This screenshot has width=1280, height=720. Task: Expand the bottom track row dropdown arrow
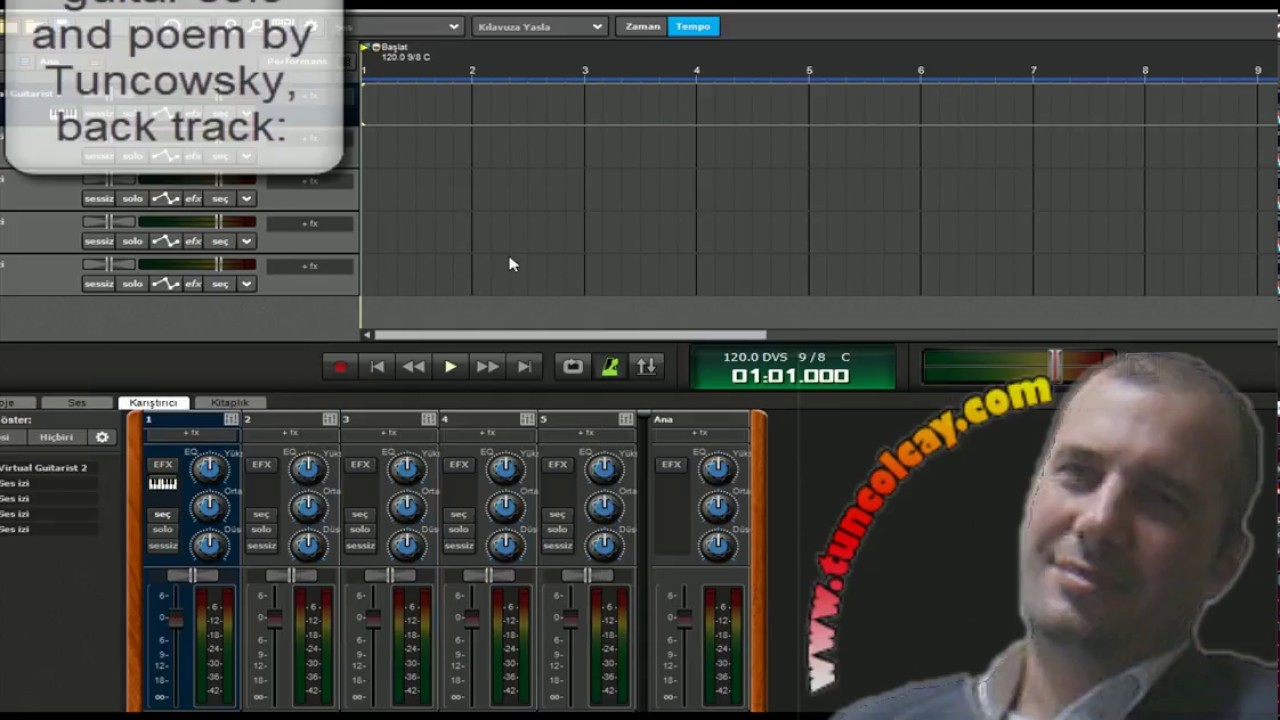click(246, 284)
